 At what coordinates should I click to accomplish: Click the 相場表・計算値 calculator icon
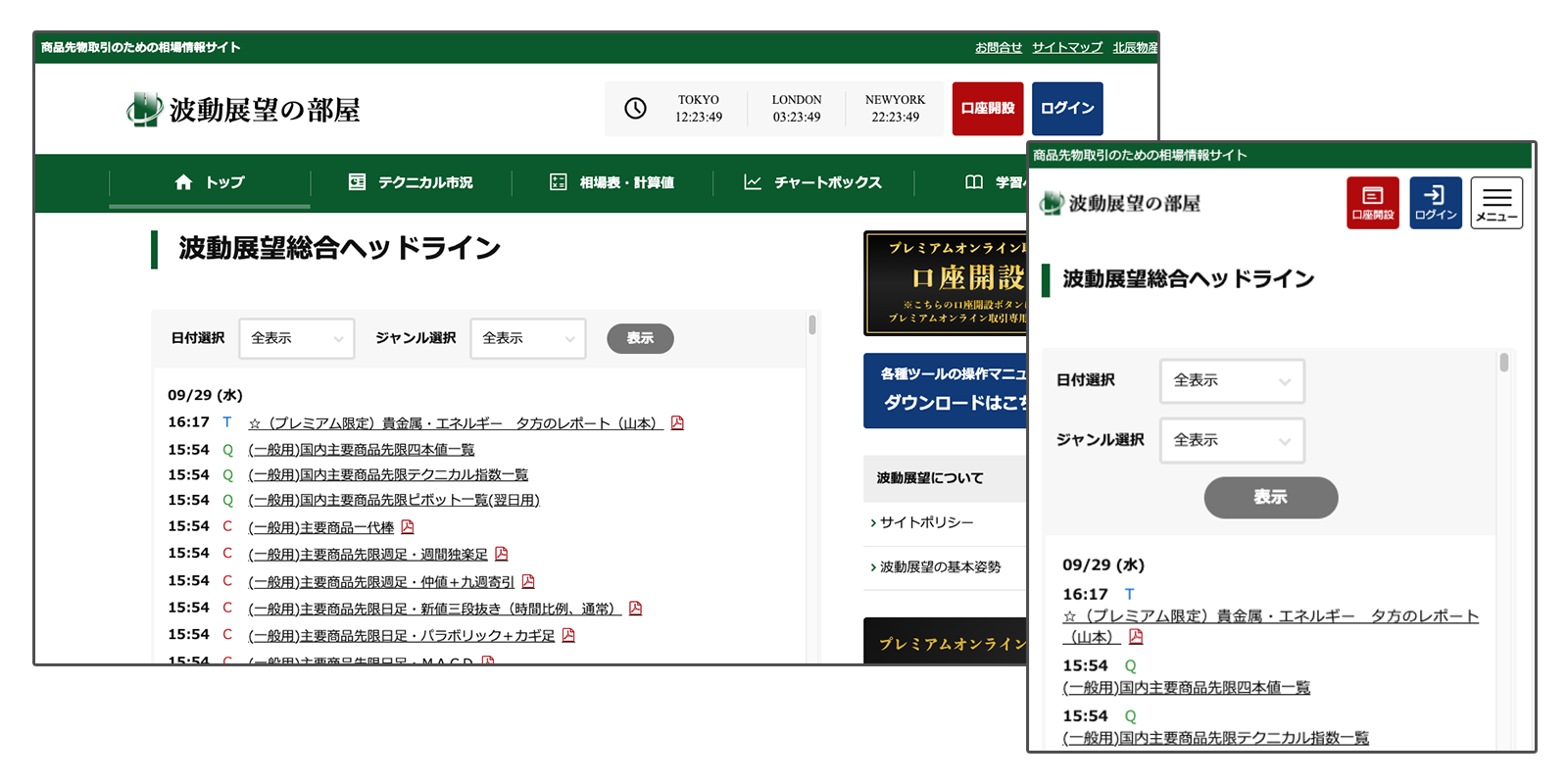559,182
